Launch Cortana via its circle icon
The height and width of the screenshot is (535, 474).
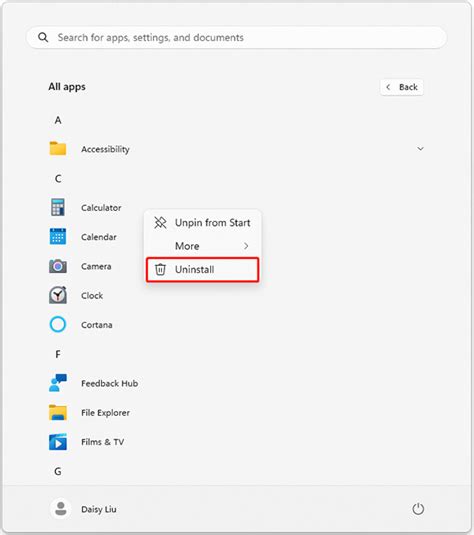coord(58,324)
